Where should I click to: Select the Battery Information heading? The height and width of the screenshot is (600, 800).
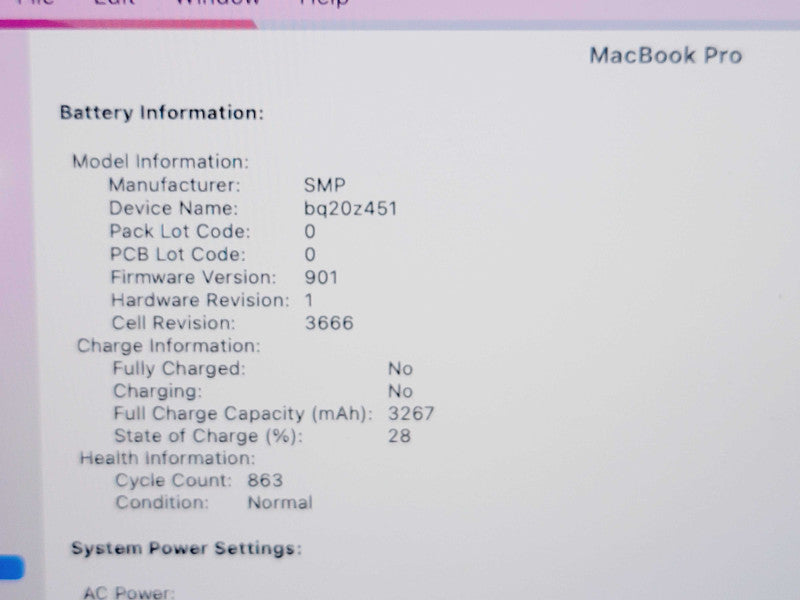click(x=162, y=113)
